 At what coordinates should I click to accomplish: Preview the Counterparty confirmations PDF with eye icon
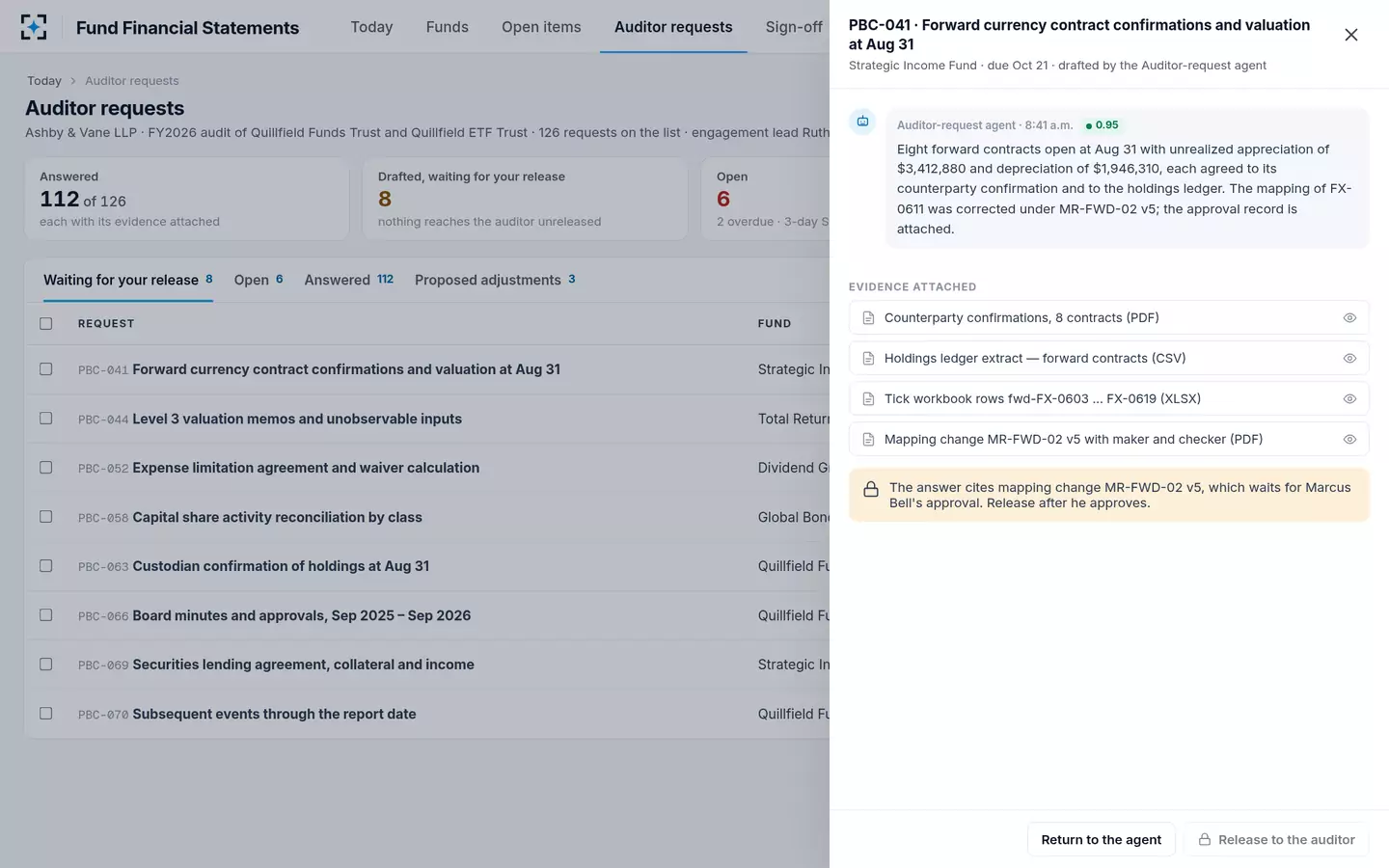pyautogui.click(x=1349, y=317)
